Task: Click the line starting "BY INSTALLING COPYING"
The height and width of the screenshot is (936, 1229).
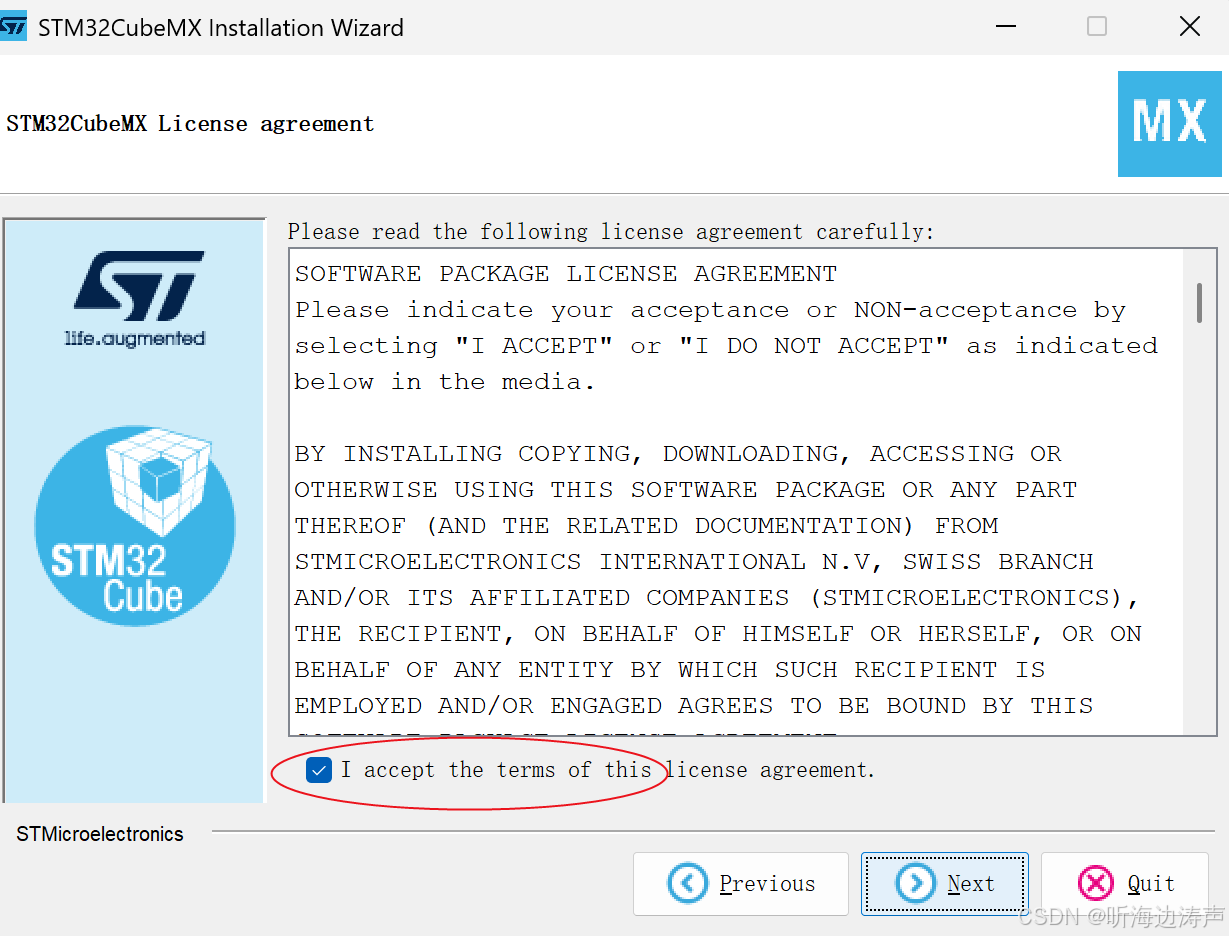Action: tap(678, 454)
